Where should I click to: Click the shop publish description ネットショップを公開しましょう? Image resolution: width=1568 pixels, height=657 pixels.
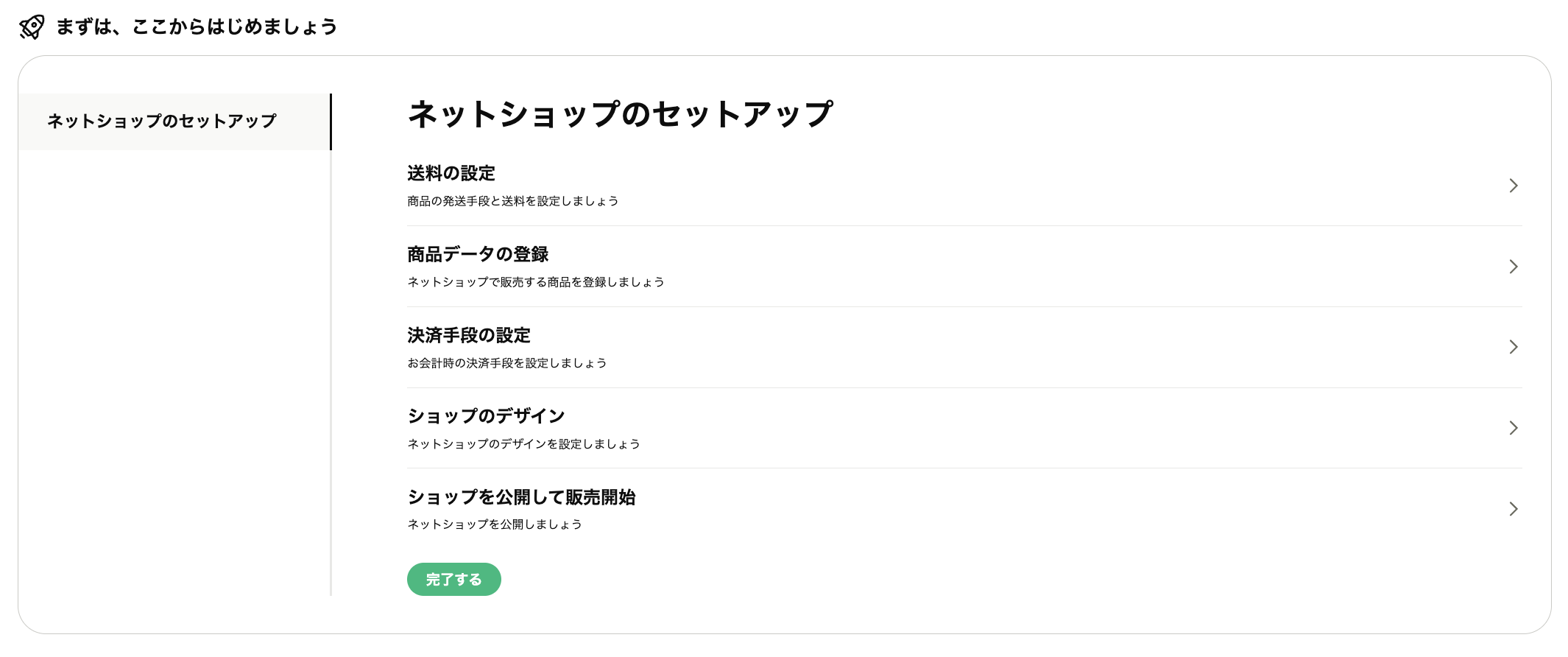494,524
